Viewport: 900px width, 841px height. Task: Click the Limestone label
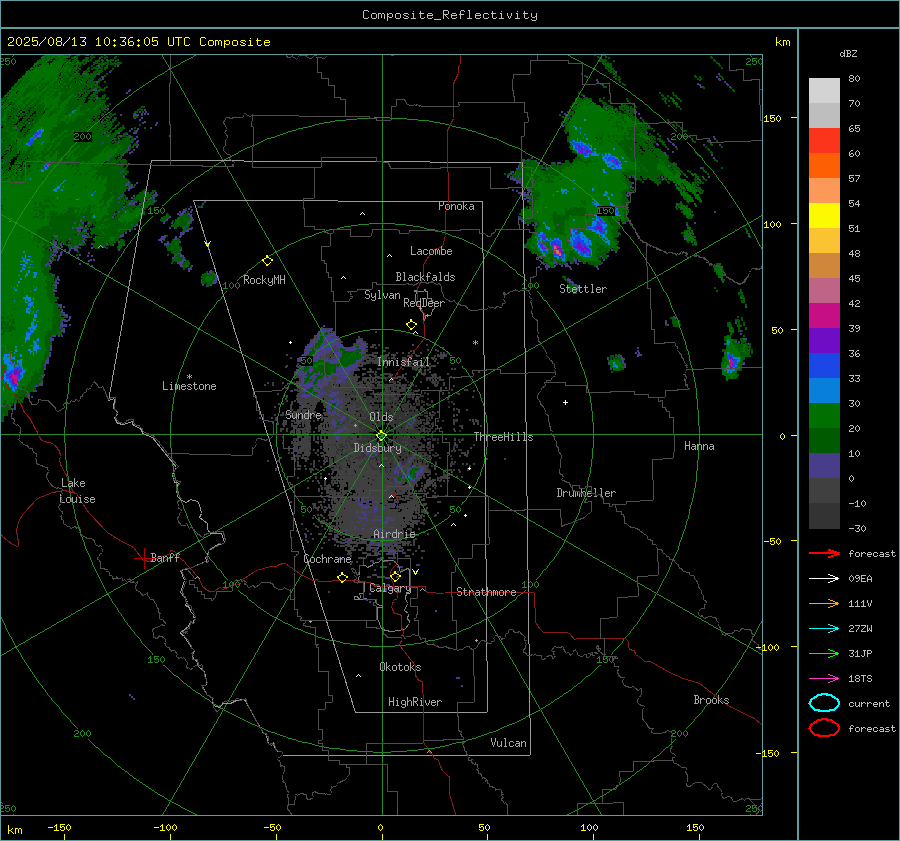189,386
